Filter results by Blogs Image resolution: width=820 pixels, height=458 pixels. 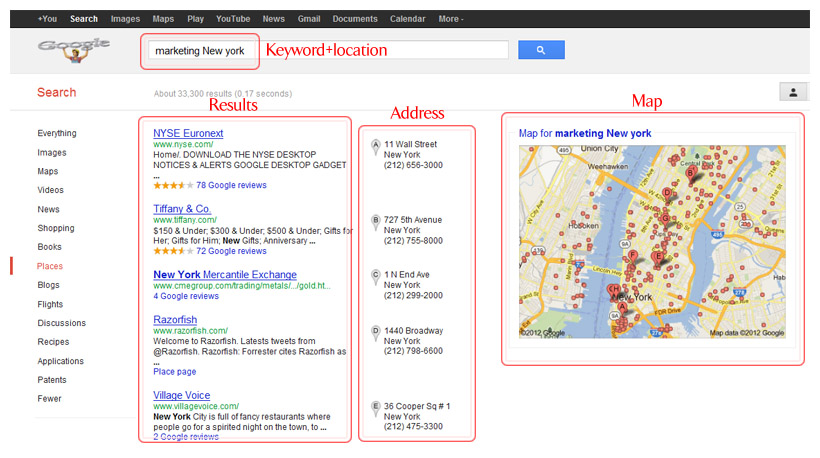tap(48, 285)
